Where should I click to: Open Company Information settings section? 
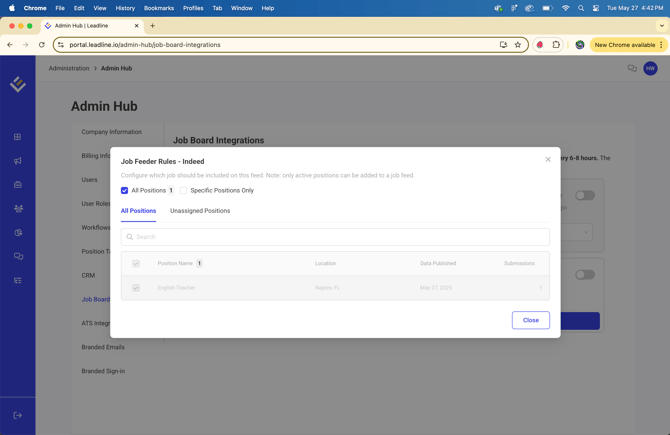pyautogui.click(x=112, y=132)
